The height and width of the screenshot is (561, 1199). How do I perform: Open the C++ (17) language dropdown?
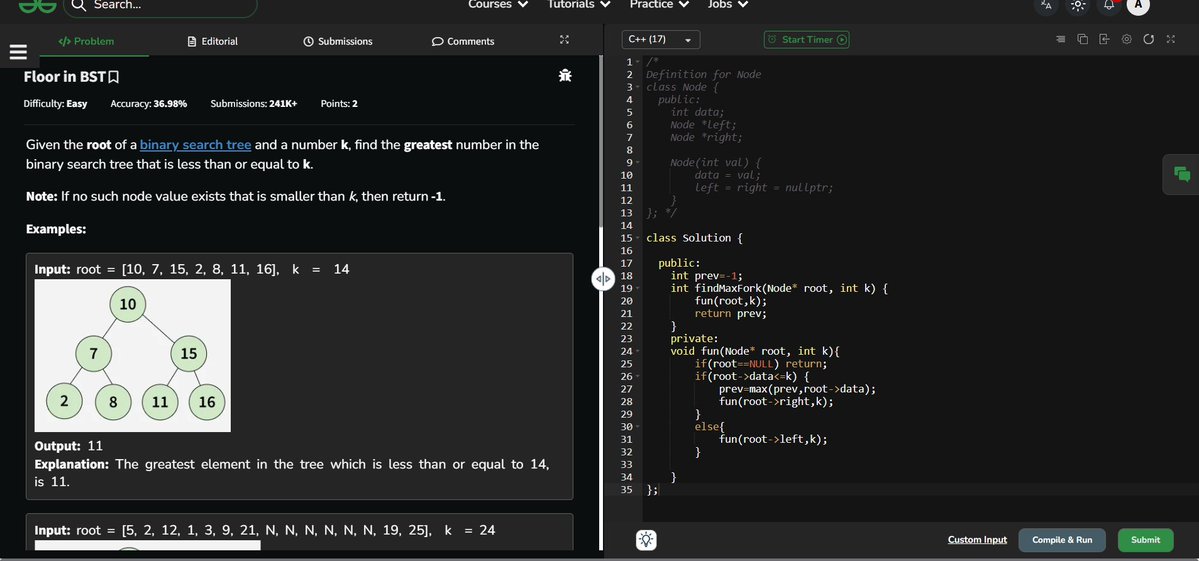click(x=661, y=39)
